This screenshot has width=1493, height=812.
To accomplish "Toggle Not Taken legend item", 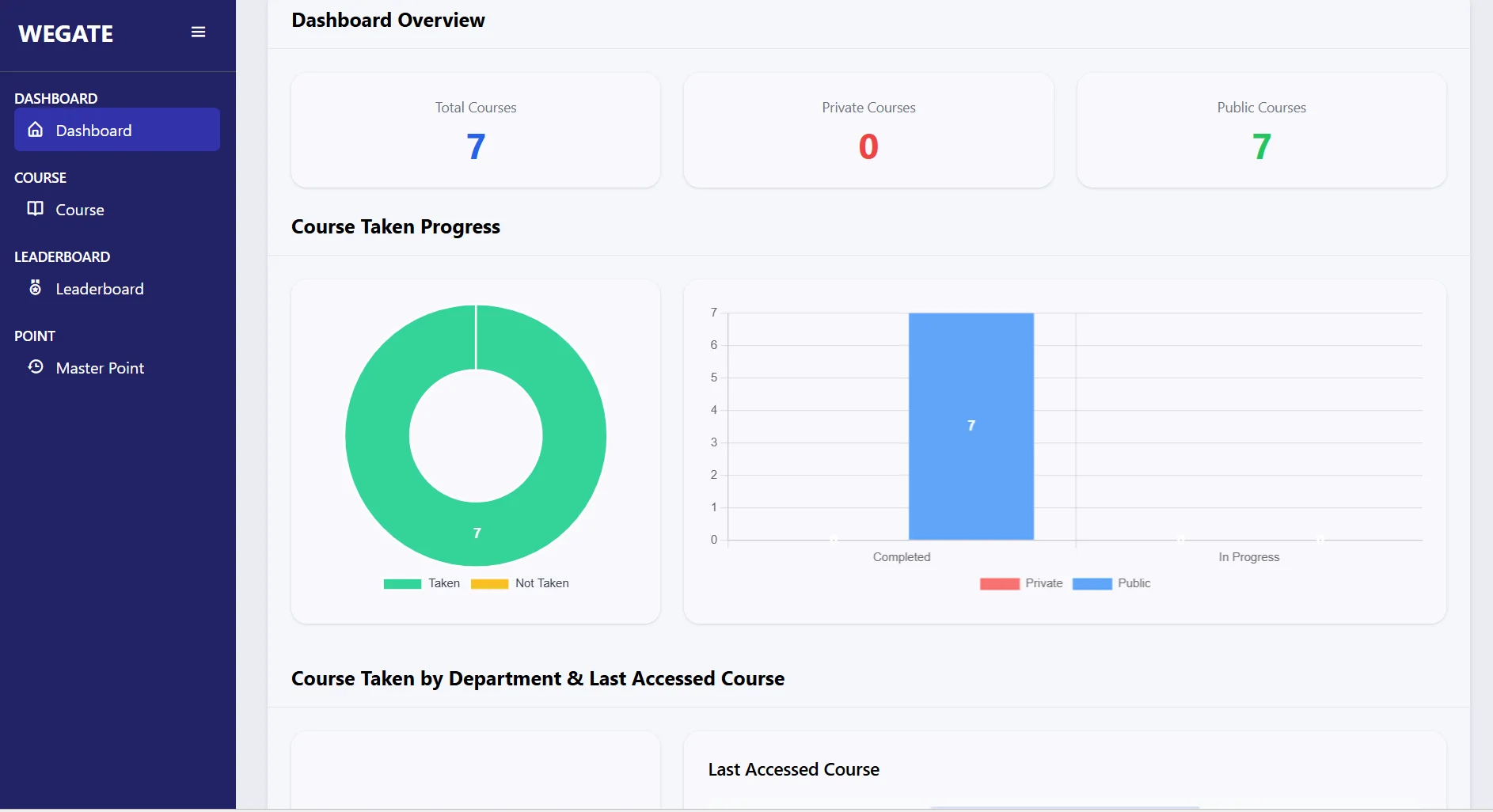I will (x=541, y=583).
